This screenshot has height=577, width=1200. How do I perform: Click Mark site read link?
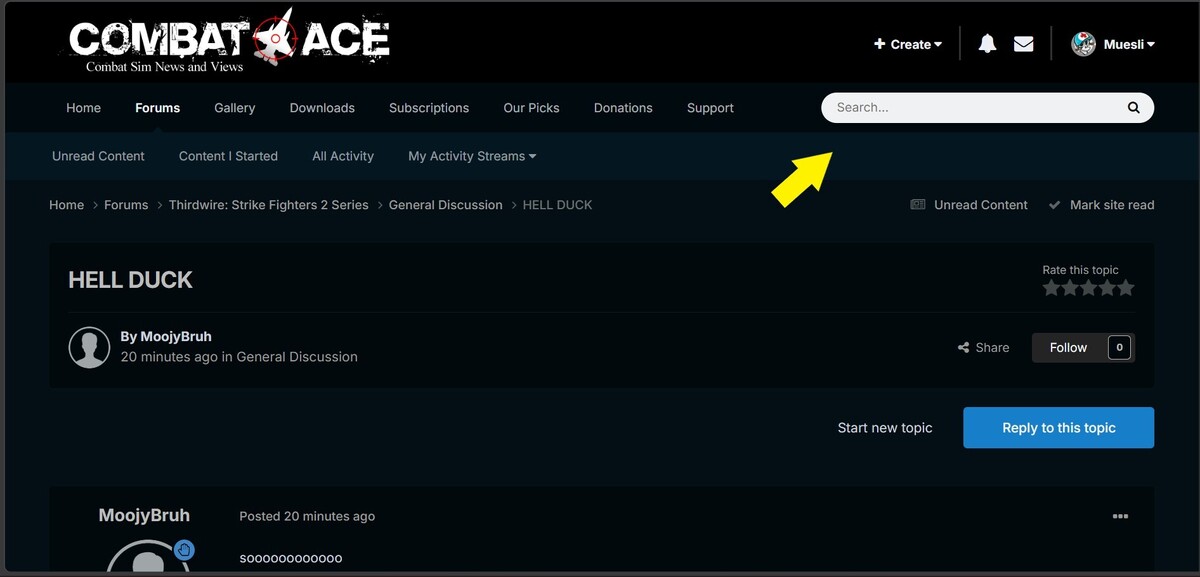[x=1112, y=205]
